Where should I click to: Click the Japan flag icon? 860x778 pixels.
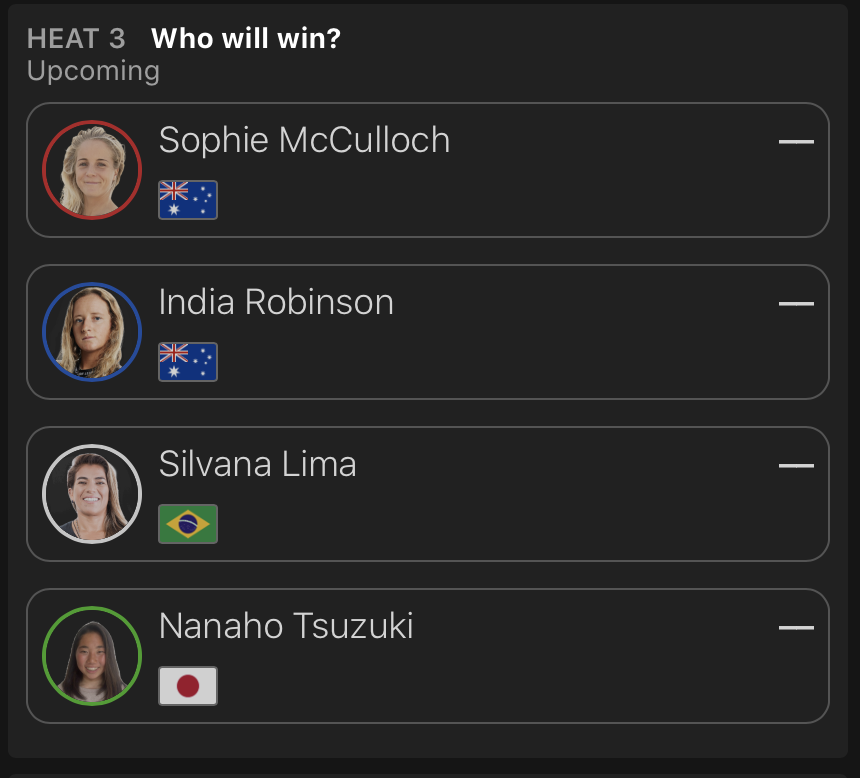coord(188,686)
